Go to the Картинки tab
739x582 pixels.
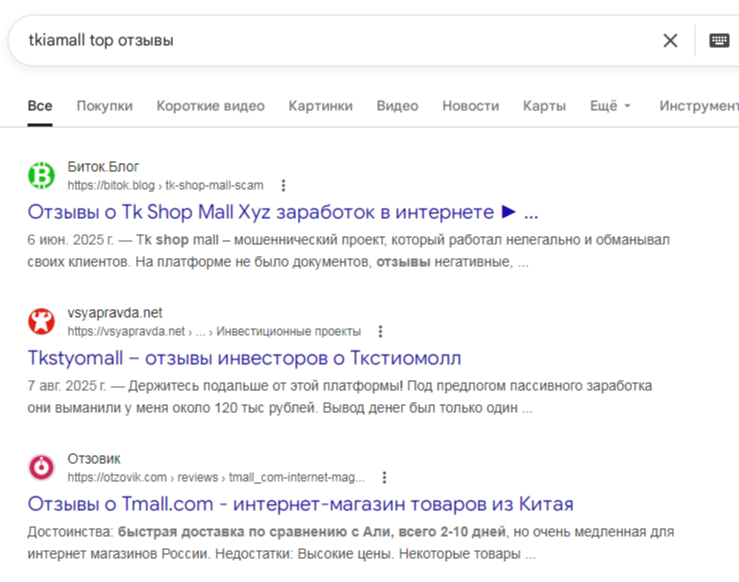pos(320,106)
